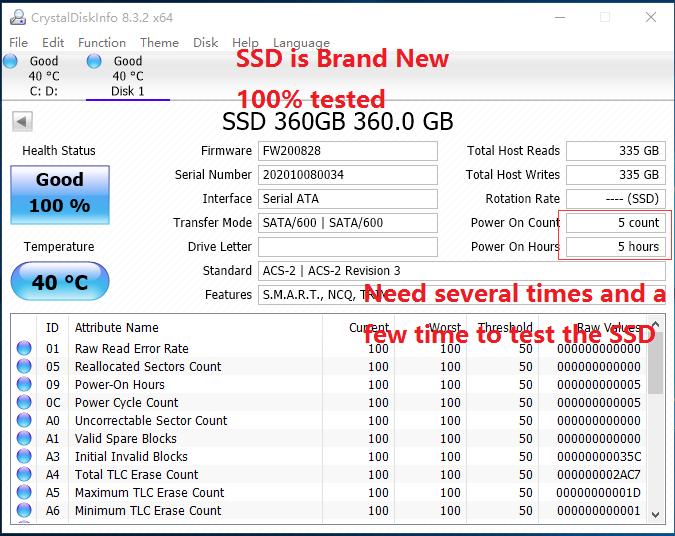This screenshot has width=675, height=536.
Task: Click the ID column header
Action: pyautogui.click(x=52, y=328)
